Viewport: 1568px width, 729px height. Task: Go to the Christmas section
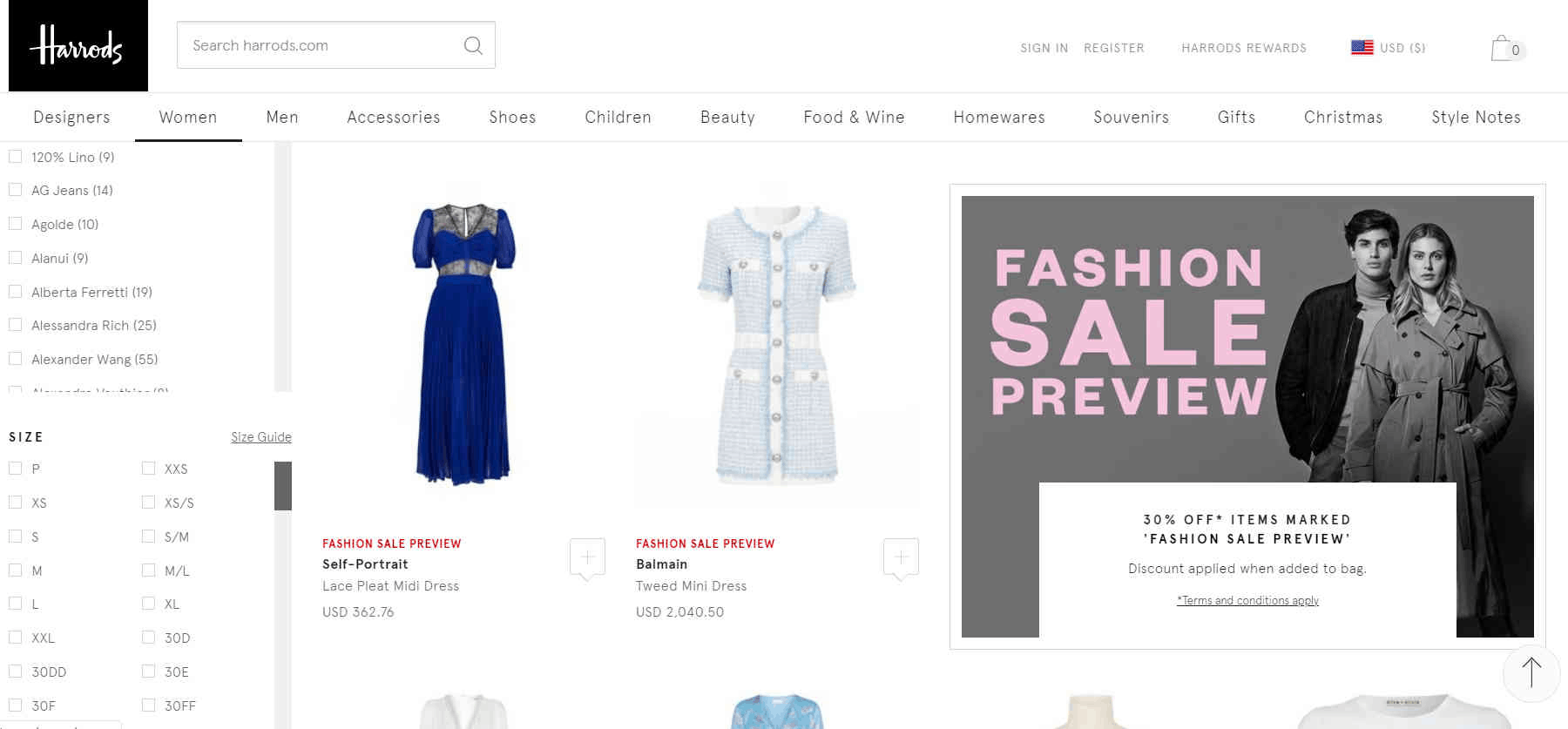(x=1343, y=117)
